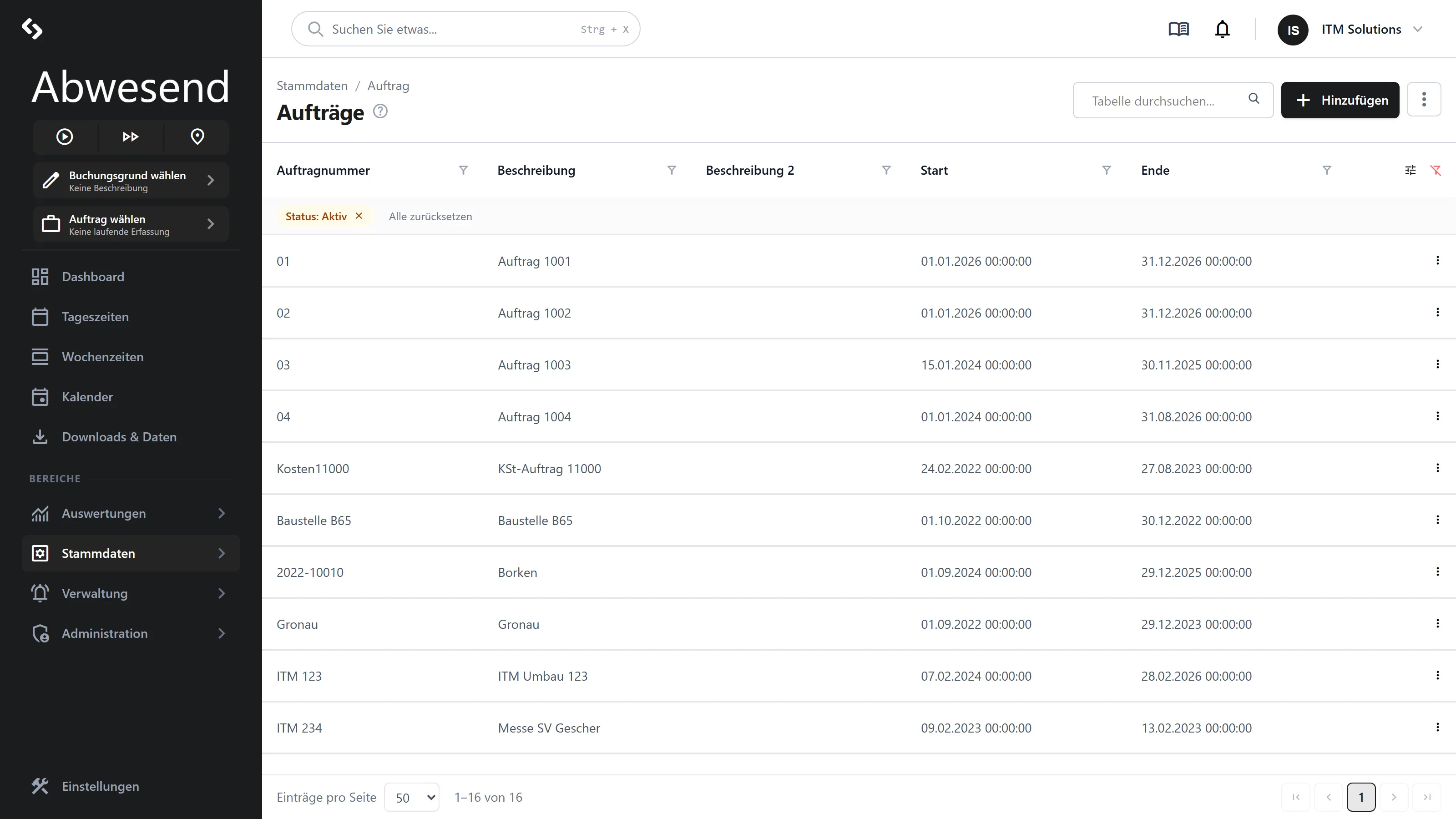Open notifications bell

point(1222,29)
